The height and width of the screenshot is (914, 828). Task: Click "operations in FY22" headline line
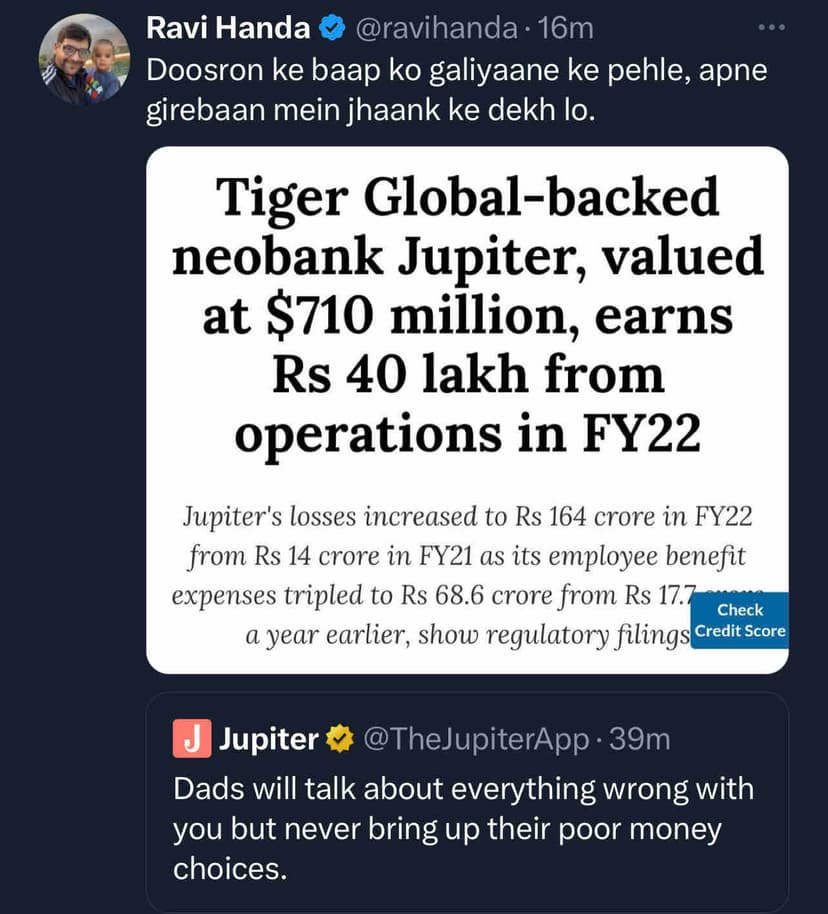pos(467,433)
